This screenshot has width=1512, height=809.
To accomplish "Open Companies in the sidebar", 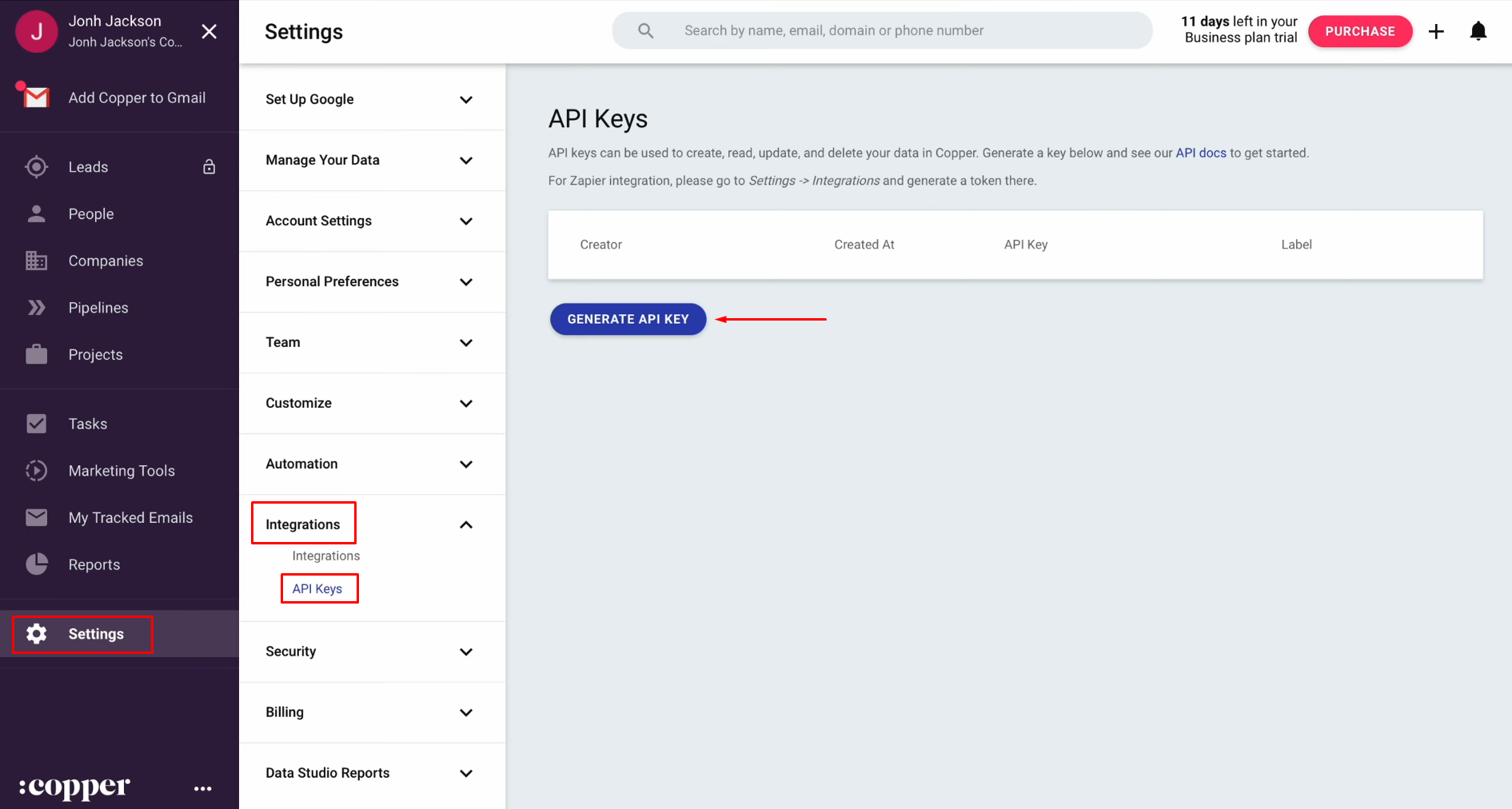I will [x=106, y=261].
